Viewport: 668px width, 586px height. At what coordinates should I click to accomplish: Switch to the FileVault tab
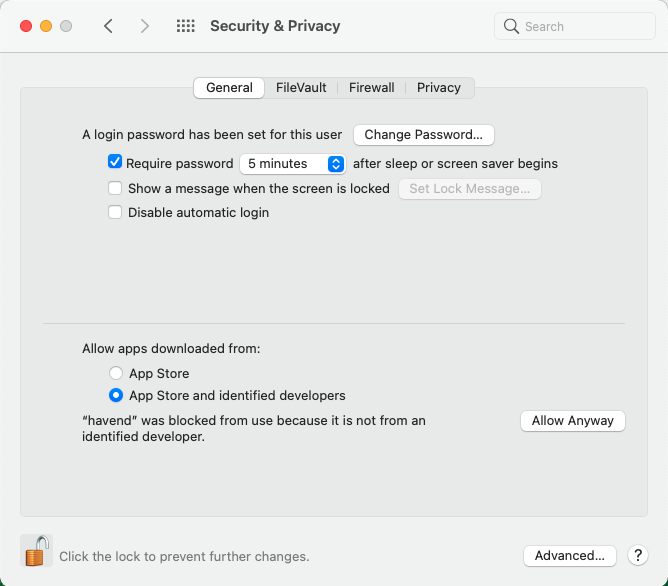click(x=301, y=88)
